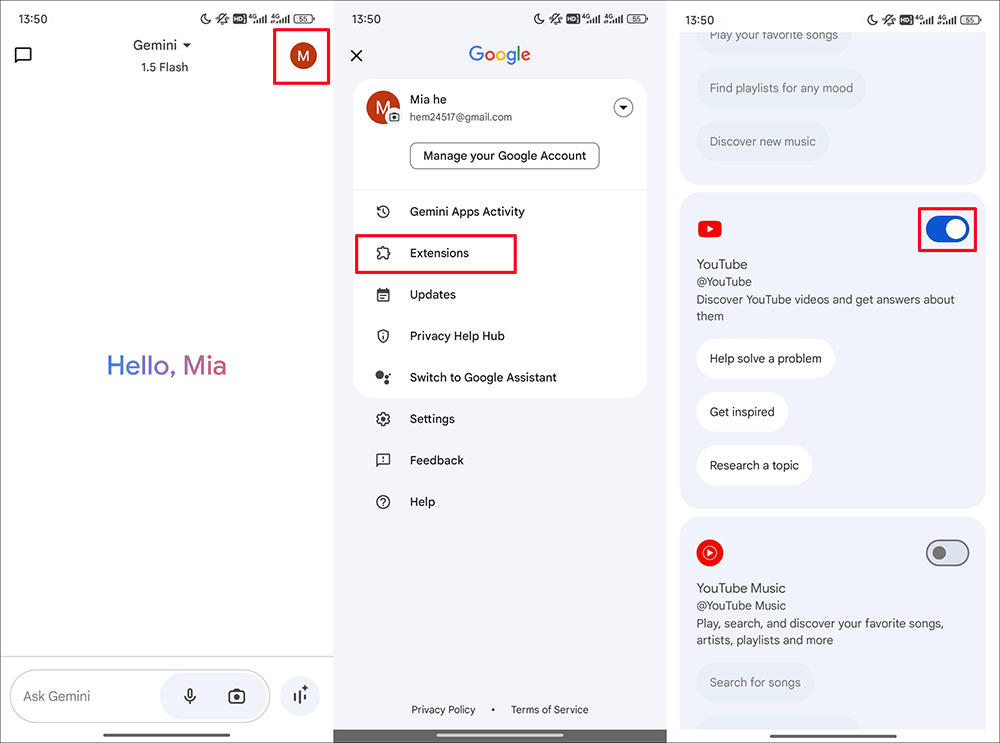This screenshot has height=743, width=1000.
Task: Open the Feedback menu item
Action: pyautogui.click(x=500, y=460)
